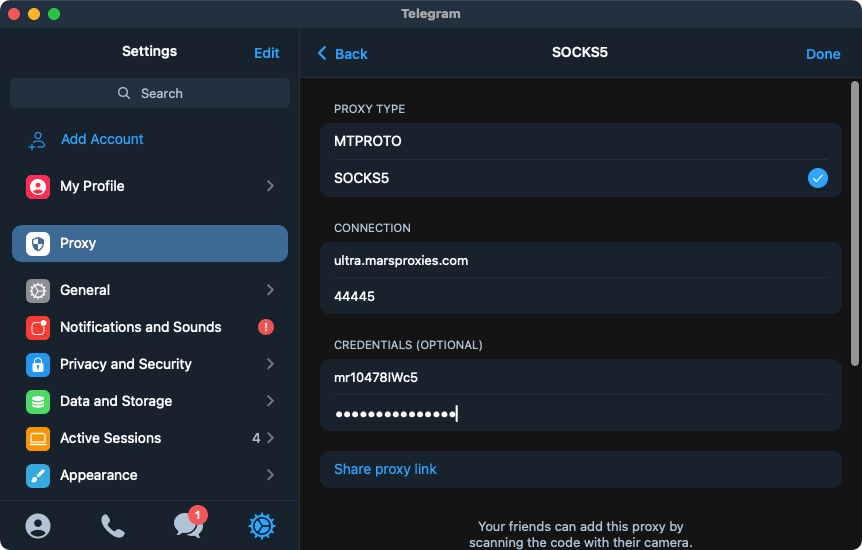Image resolution: width=862 pixels, height=550 pixels.
Task: Click the Active Sessions count 4
Action: pos(256,438)
